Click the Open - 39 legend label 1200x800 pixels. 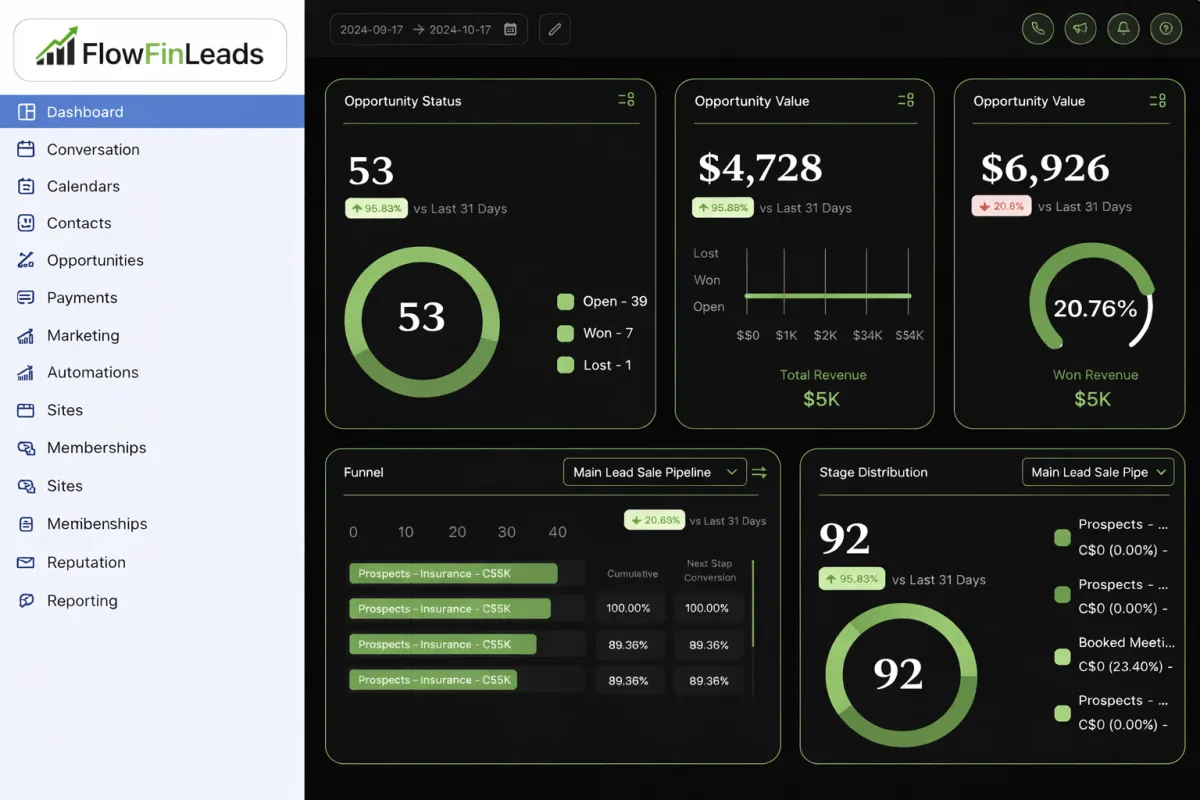[x=615, y=301]
